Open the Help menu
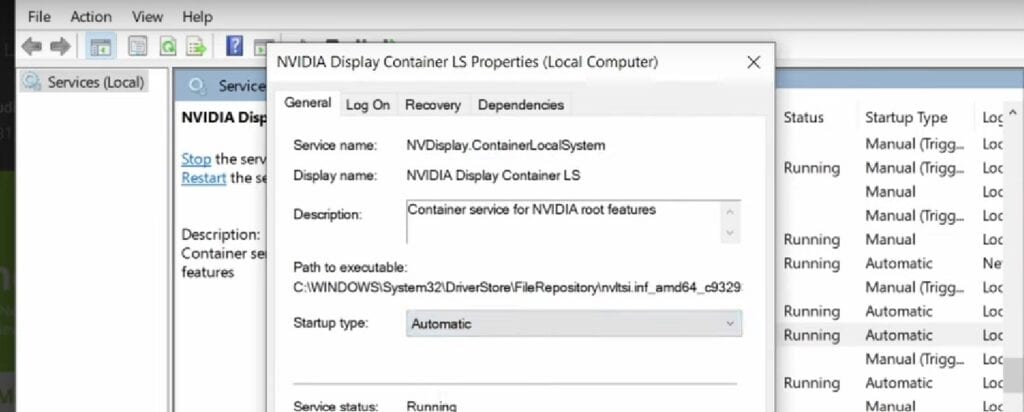This screenshot has height=412, width=1024. coord(197,16)
